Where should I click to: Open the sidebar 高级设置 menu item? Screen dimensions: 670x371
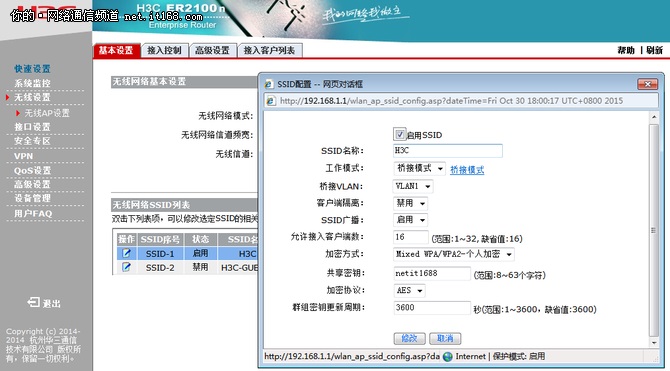(x=32, y=184)
